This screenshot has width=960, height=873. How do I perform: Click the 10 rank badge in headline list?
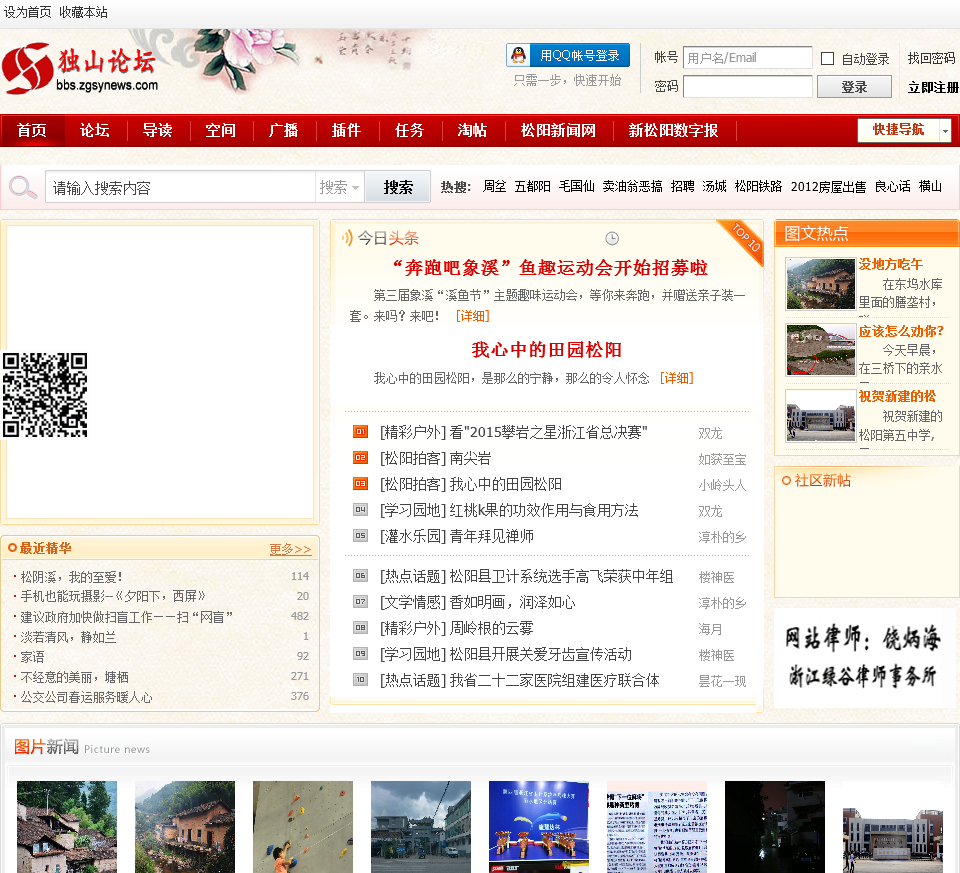point(361,680)
